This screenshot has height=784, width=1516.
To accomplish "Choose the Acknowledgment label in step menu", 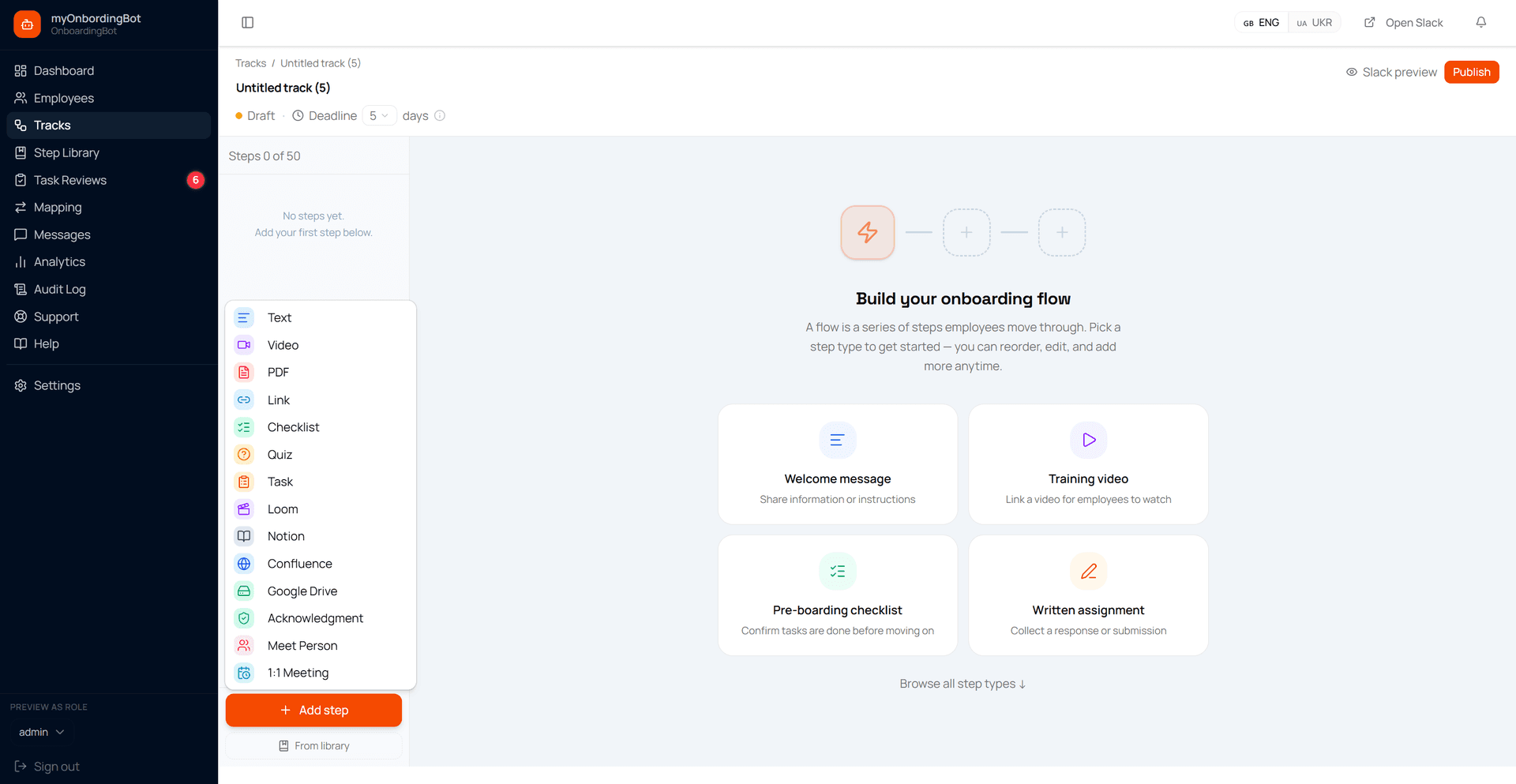I will point(315,618).
